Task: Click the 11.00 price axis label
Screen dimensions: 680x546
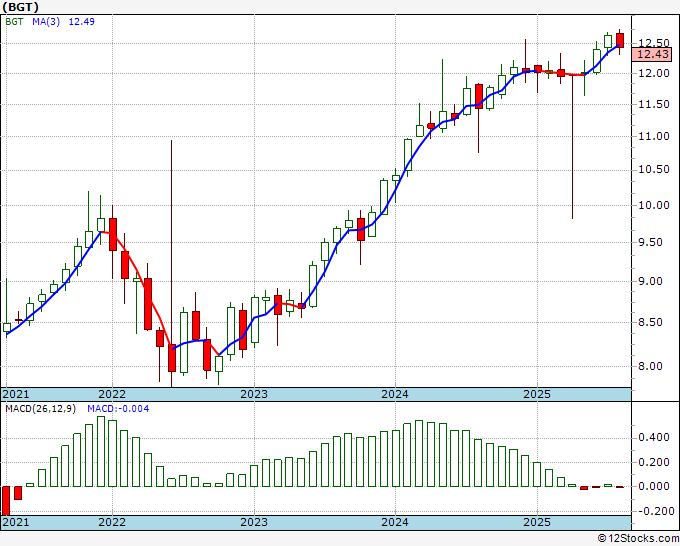Action: [654, 136]
